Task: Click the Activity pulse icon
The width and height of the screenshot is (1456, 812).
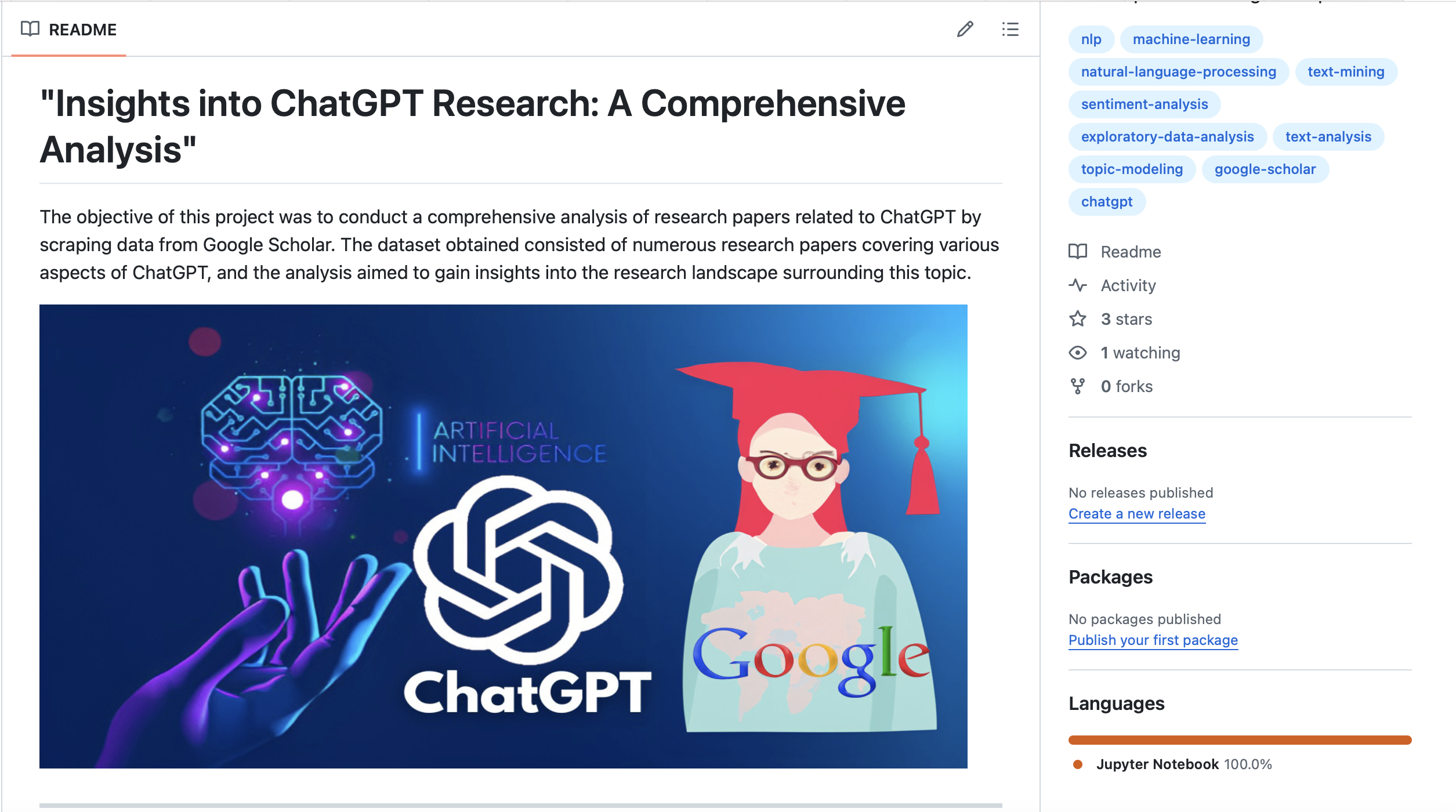Action: coord(1078,285)
